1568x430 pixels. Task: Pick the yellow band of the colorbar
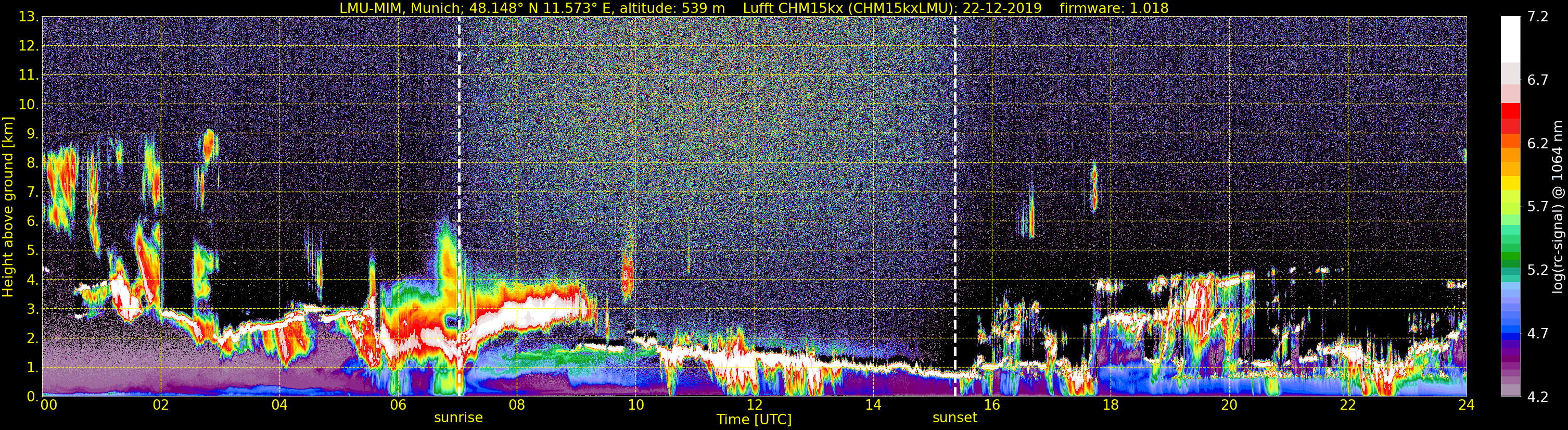click(x=1510, y=183)
